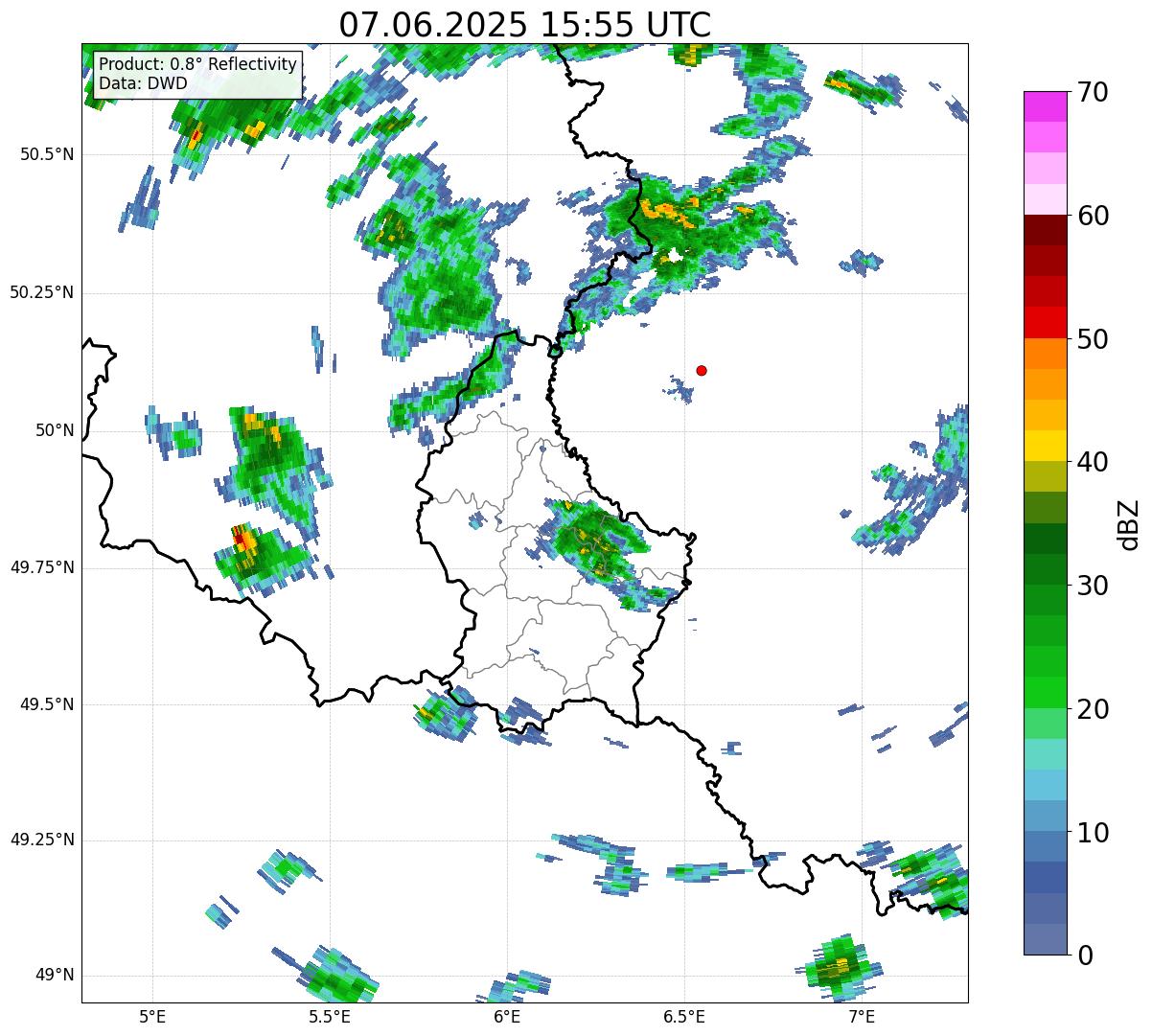Click the red station marker dot

tap(702, 370)
